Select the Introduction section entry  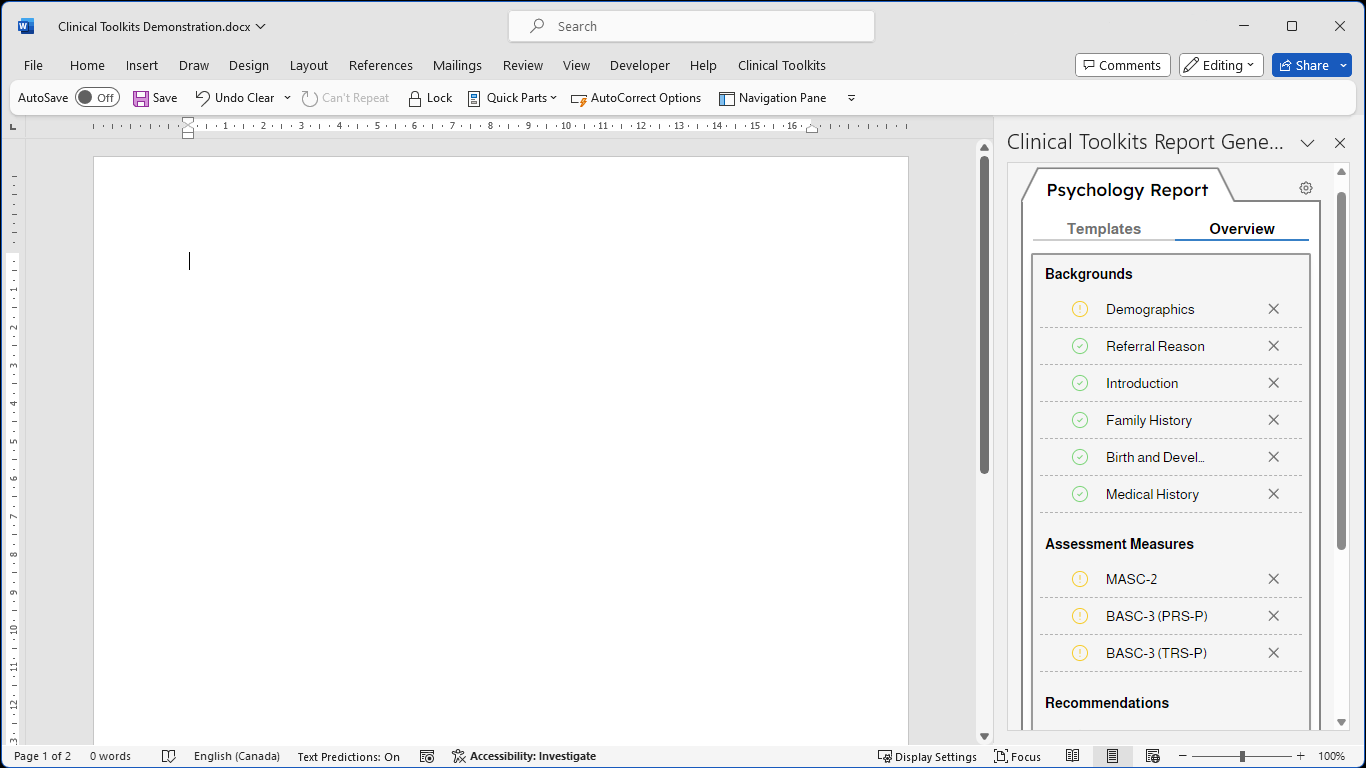coord(1142,383)
